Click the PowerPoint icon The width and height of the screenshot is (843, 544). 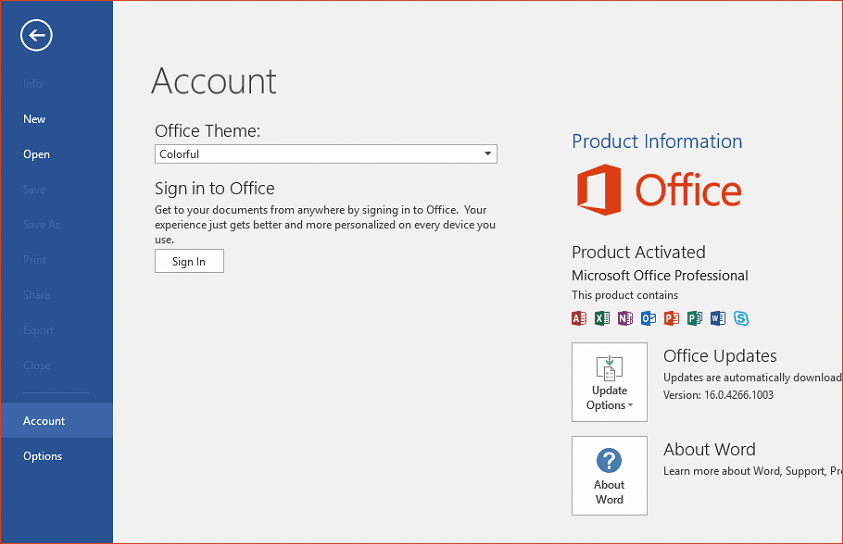click(671, 319)
